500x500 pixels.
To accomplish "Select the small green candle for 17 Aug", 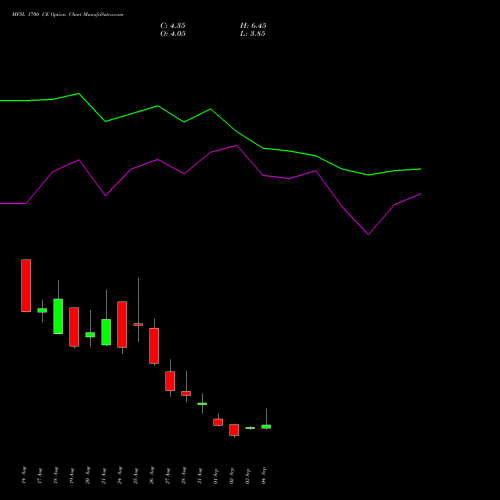I will (42, 310).
